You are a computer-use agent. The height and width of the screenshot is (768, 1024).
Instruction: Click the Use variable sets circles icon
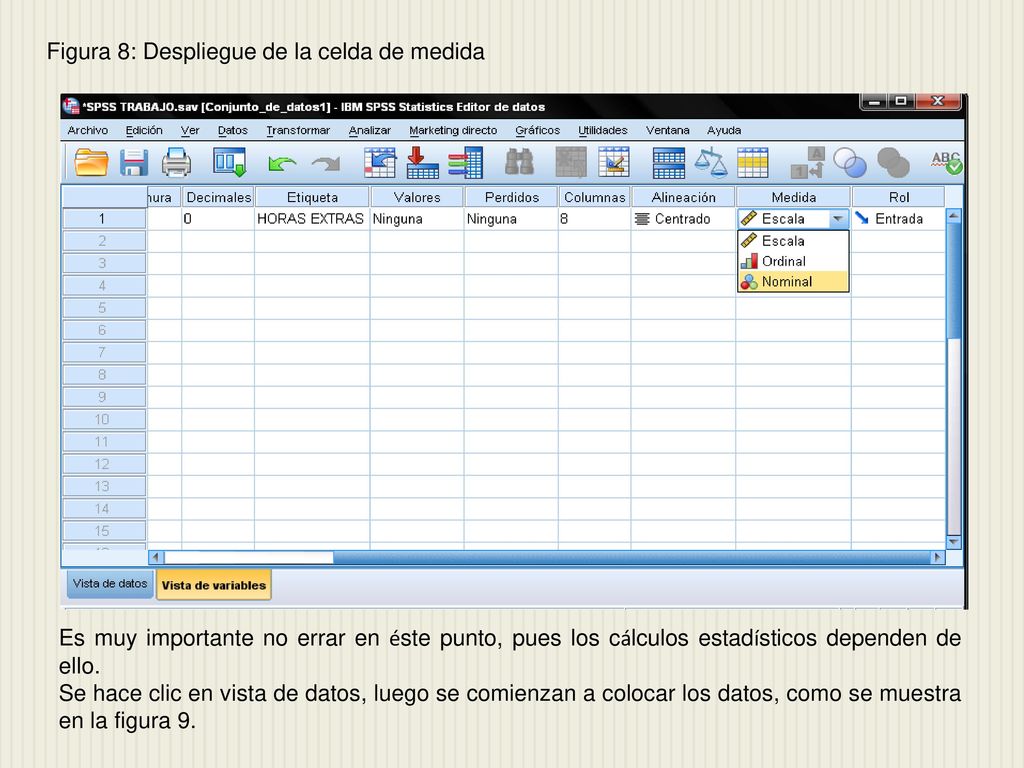tap(850, 162)
